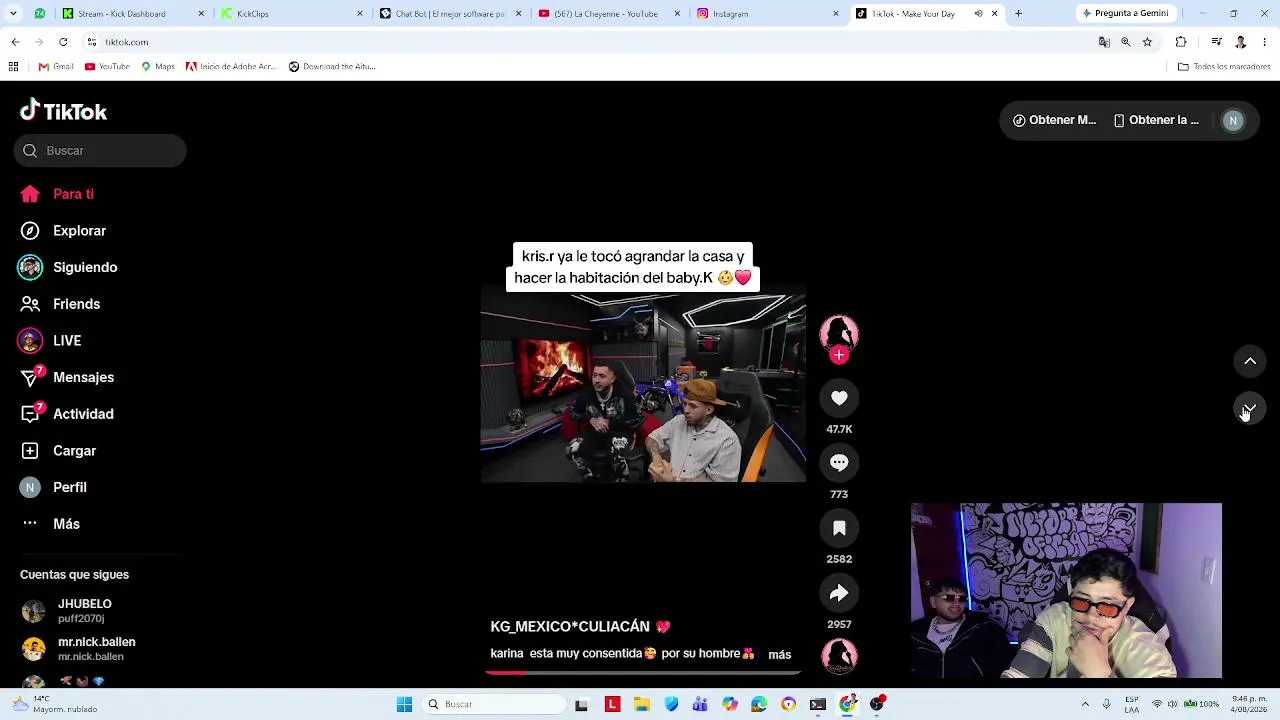Open the OBS Studio taskbar icon
Screen dimensions: 1280x720
877,704
